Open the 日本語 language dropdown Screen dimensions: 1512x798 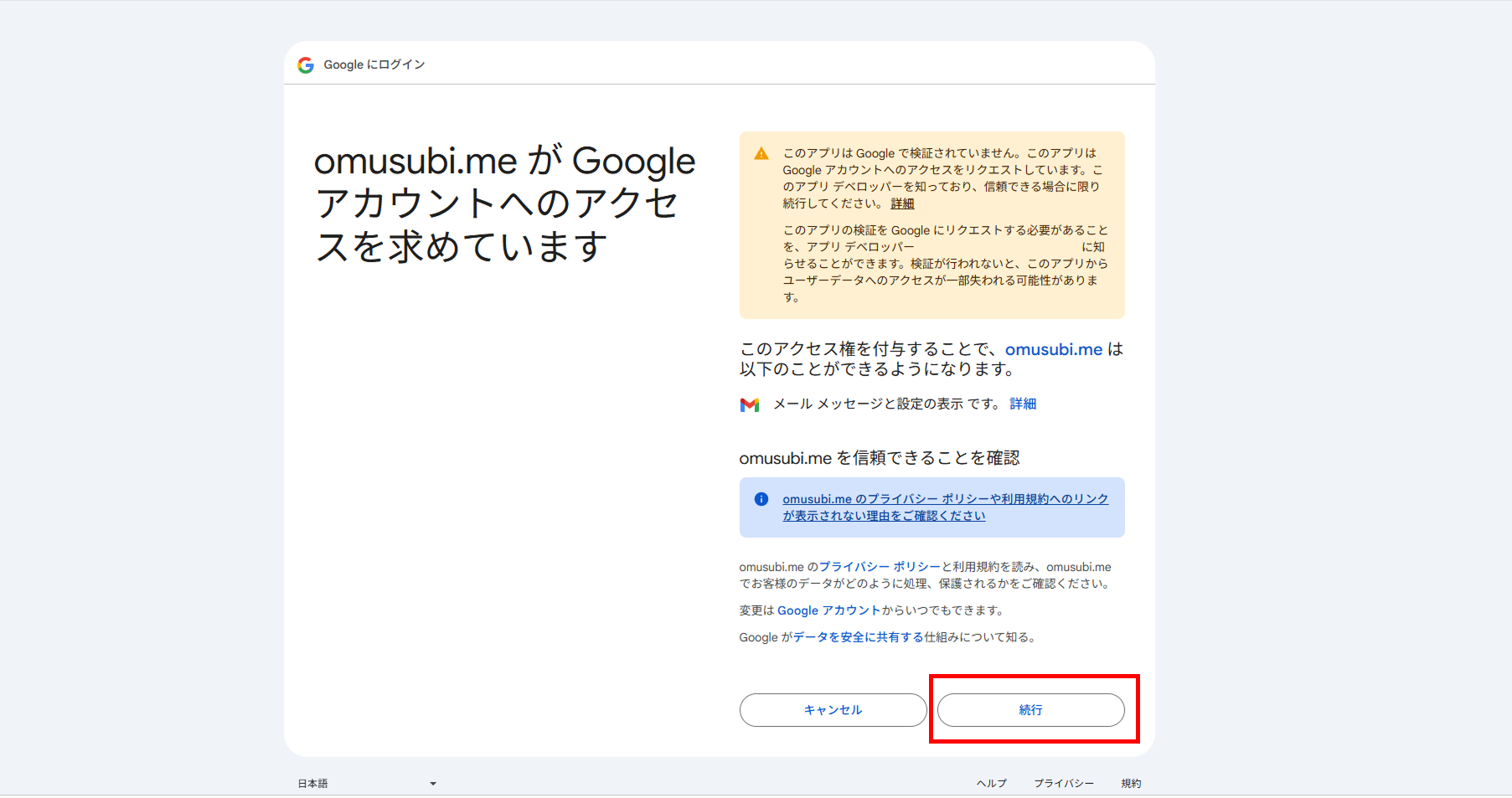pos(367,784)
